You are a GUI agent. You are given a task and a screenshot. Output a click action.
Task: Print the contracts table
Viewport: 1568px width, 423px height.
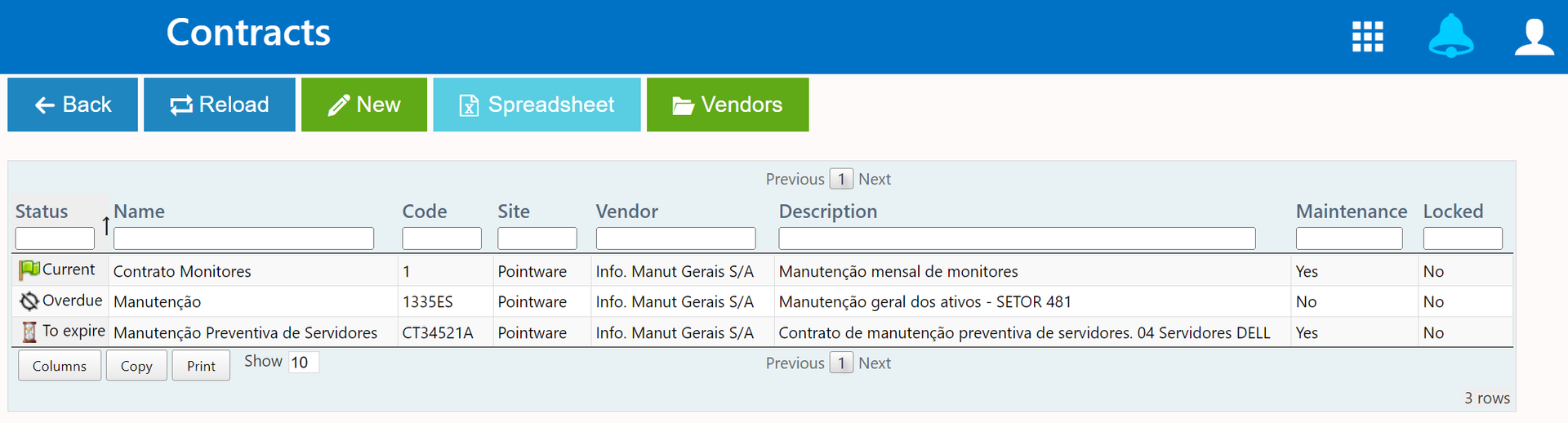pyautogui.click(x=201, y=366)
